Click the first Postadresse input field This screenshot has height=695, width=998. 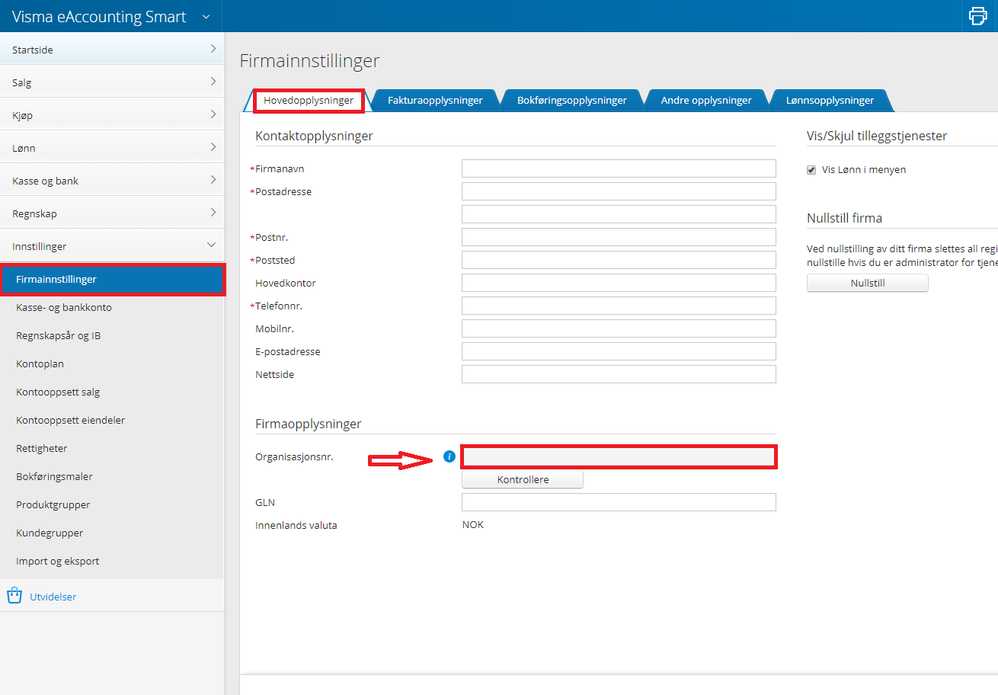[619, 192]
